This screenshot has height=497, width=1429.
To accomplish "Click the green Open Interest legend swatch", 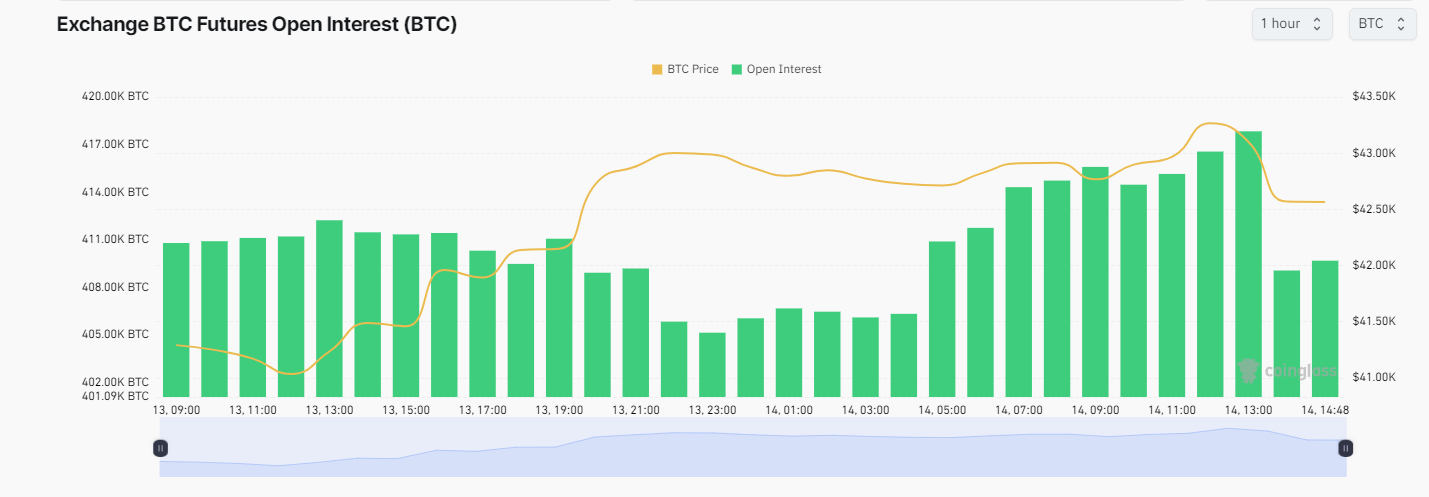I will click(x=737, y=69).
